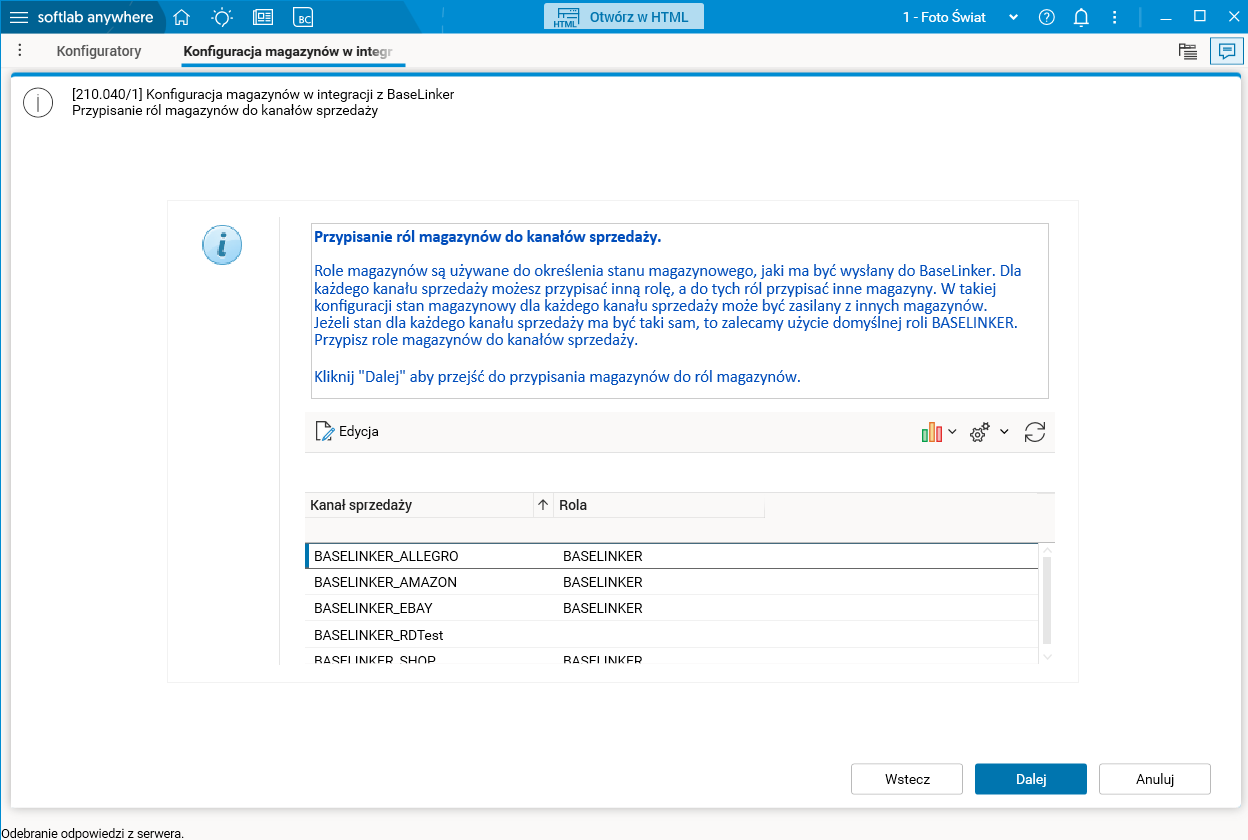The width and height of the screenshot is (1248, 840).
Task: Select the BASELINKER_SHOP row
Action: pyautogui.click(x=671, y=657)
